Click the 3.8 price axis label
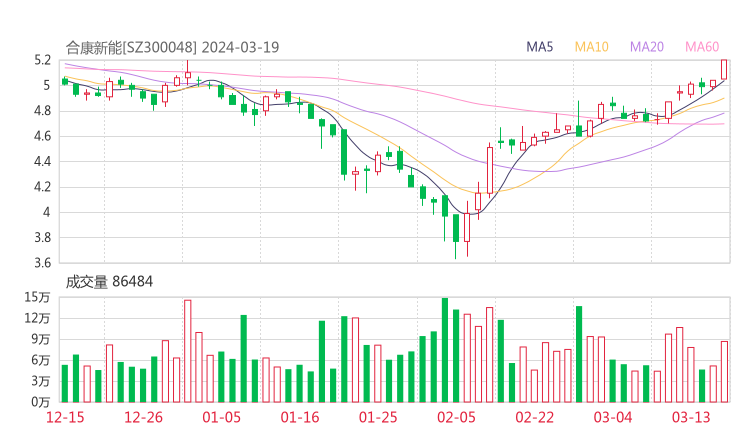This screenshot has width=740, height=440. 42,237
